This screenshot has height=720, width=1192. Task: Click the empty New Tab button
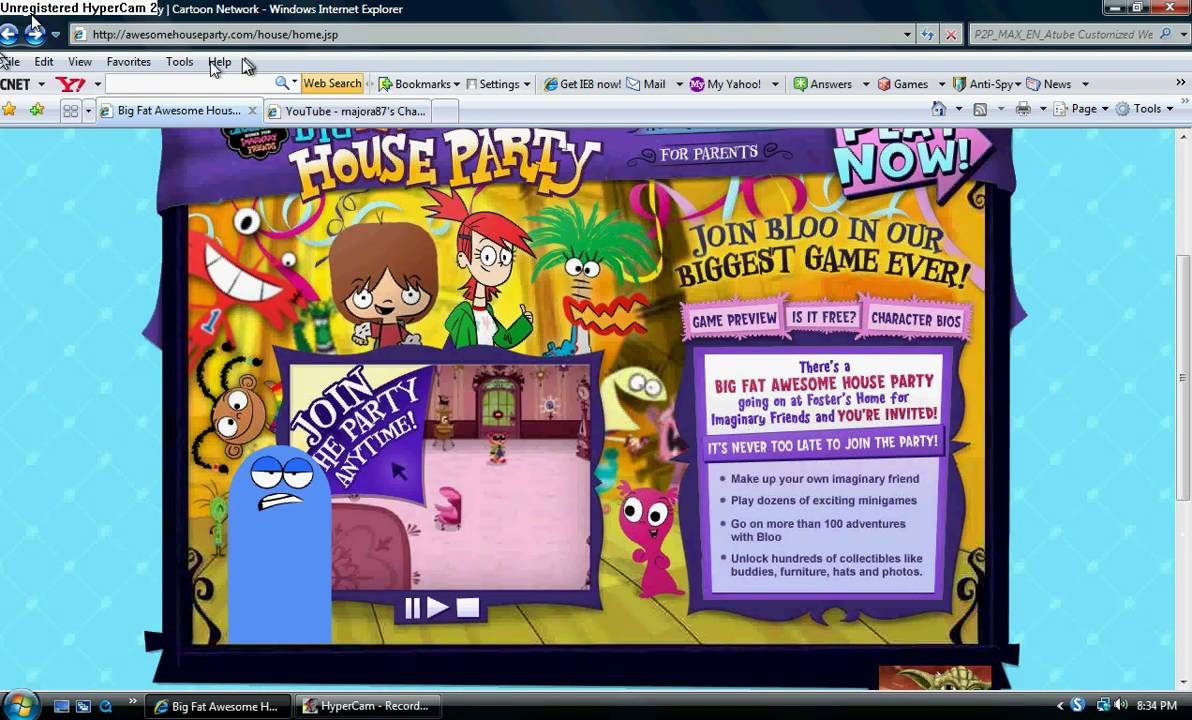[445, 111]
